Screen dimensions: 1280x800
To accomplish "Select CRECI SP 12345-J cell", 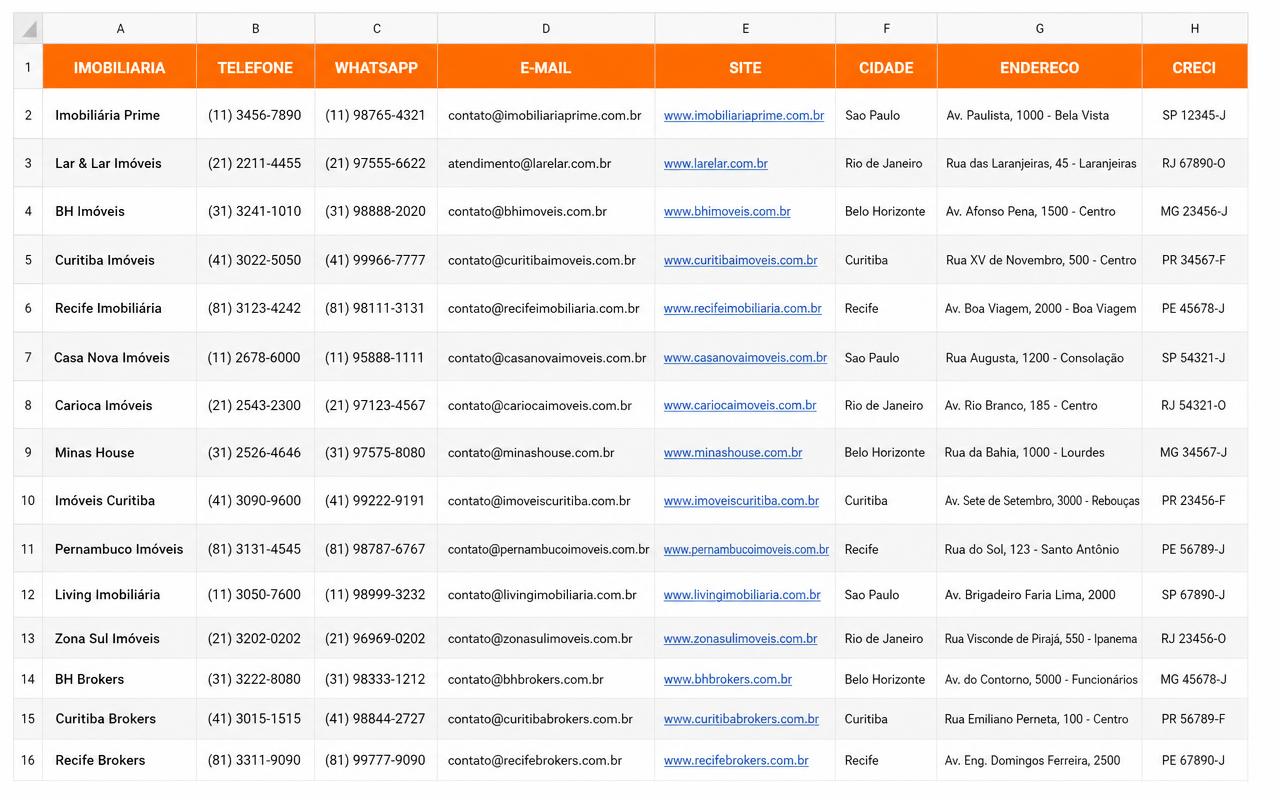I will (x=1194, y=115).
